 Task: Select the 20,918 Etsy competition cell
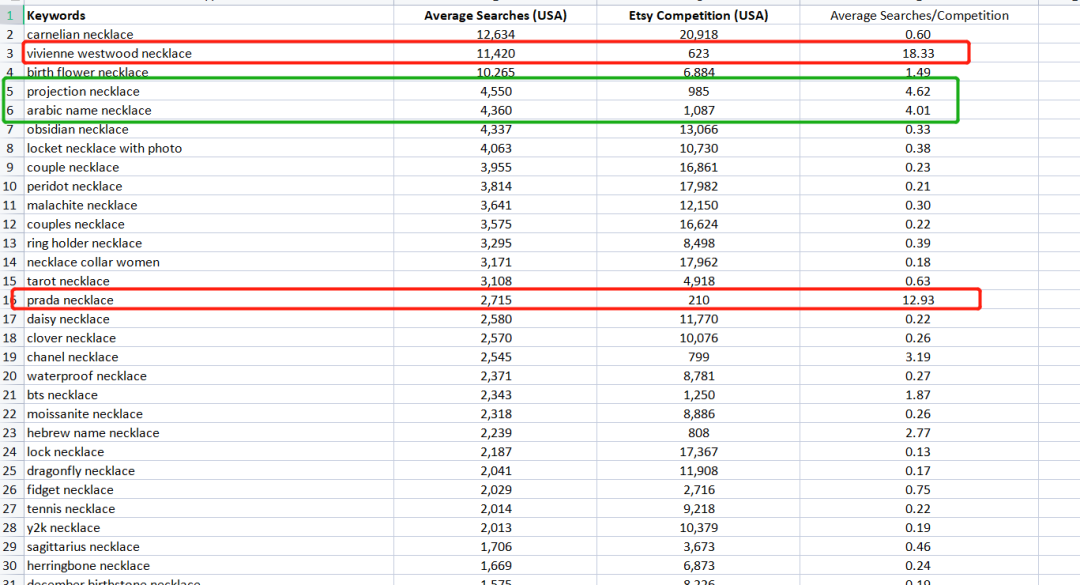click(698, 34)
